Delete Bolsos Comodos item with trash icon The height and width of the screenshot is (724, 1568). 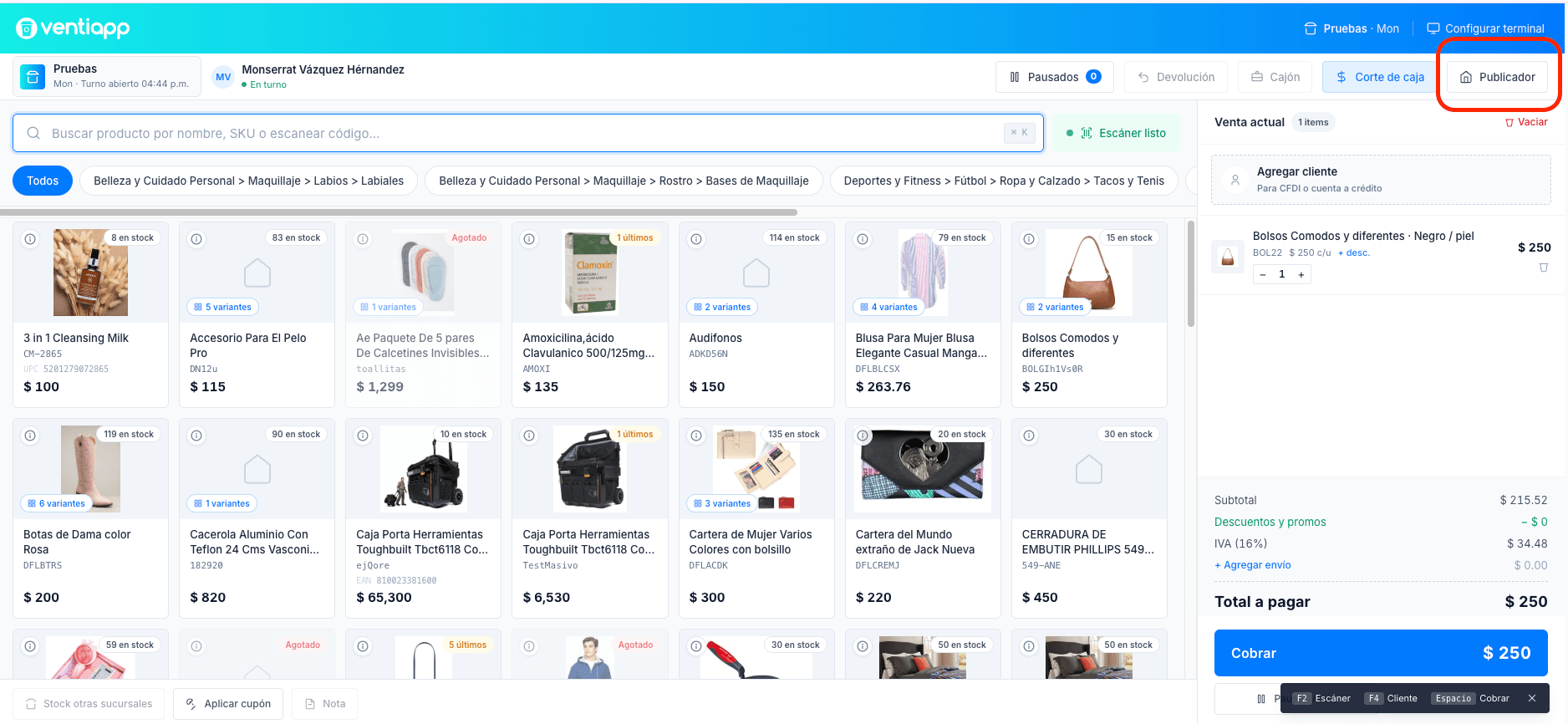click(1544, 268)
